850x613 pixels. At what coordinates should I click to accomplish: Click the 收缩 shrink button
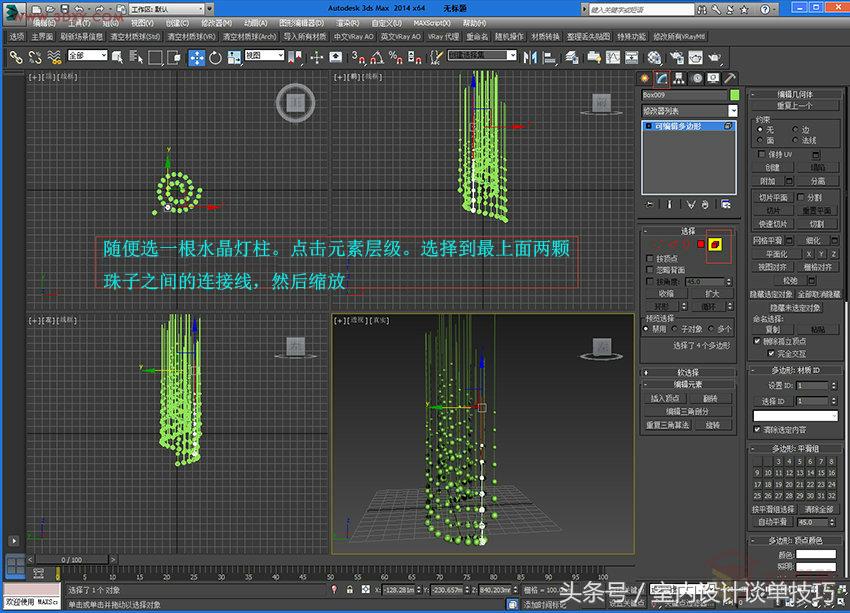pos(667,294)
